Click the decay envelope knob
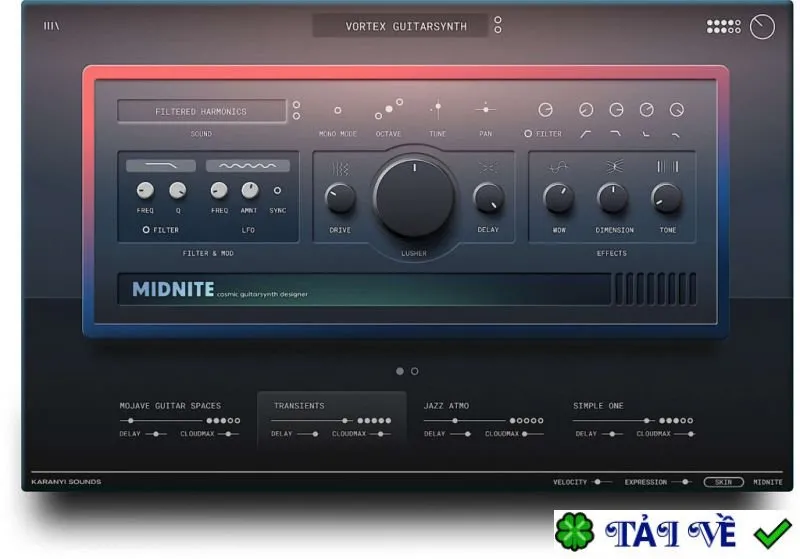The width and height of the screenshot is (800, 559). click(x=616, y=110)
